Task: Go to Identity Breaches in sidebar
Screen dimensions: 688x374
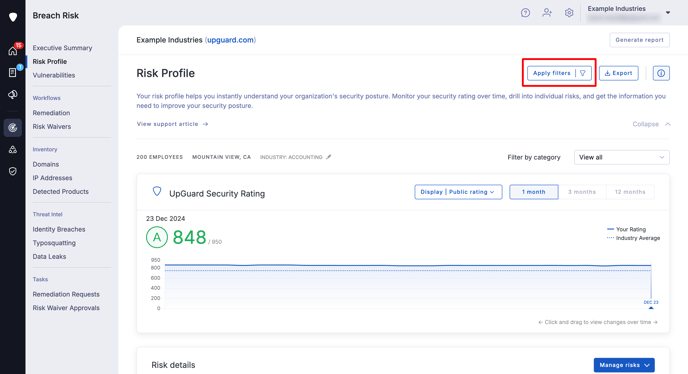Action: pos(59,229)
